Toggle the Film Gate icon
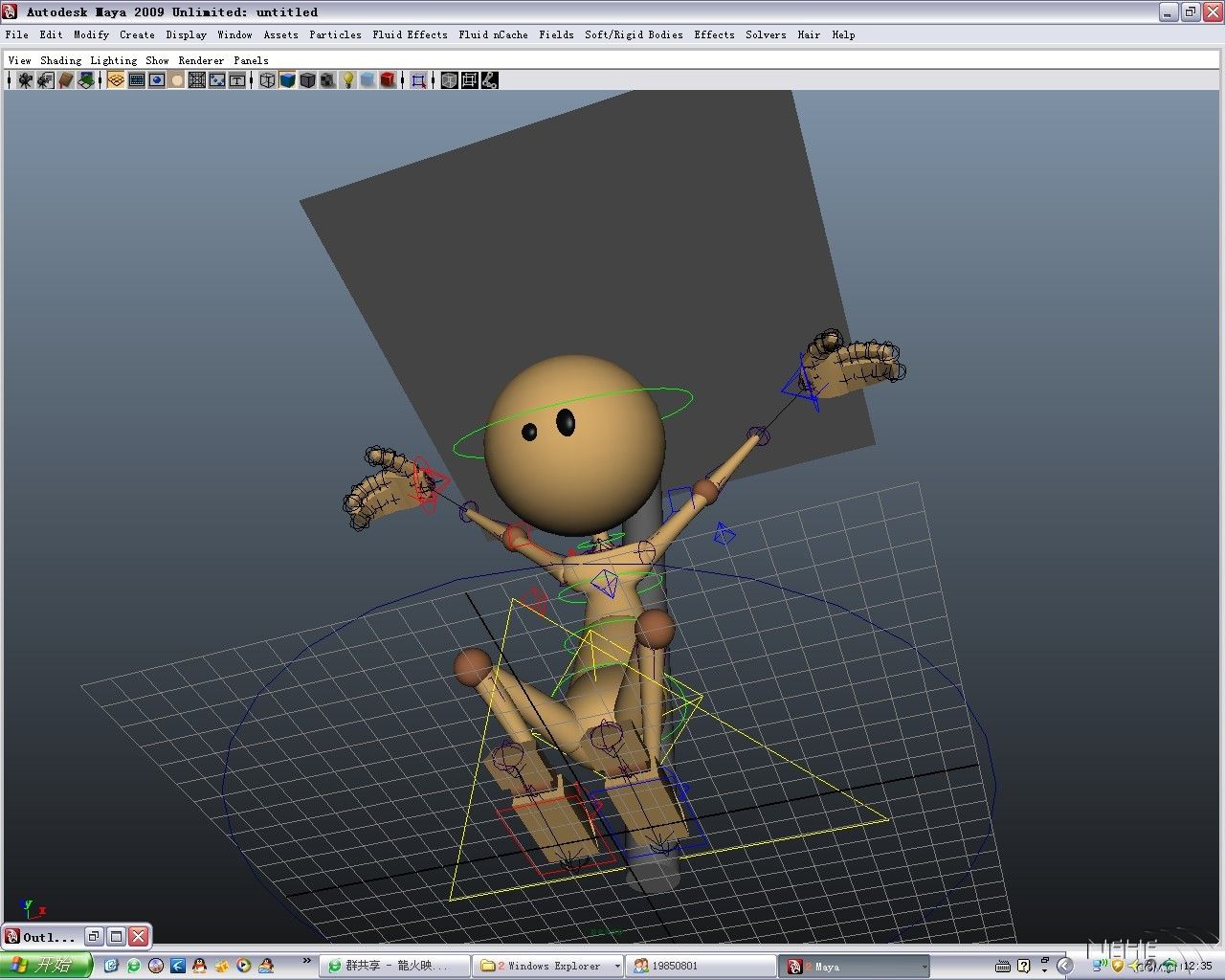The image size is (1225, 980). tap(136, 80)
